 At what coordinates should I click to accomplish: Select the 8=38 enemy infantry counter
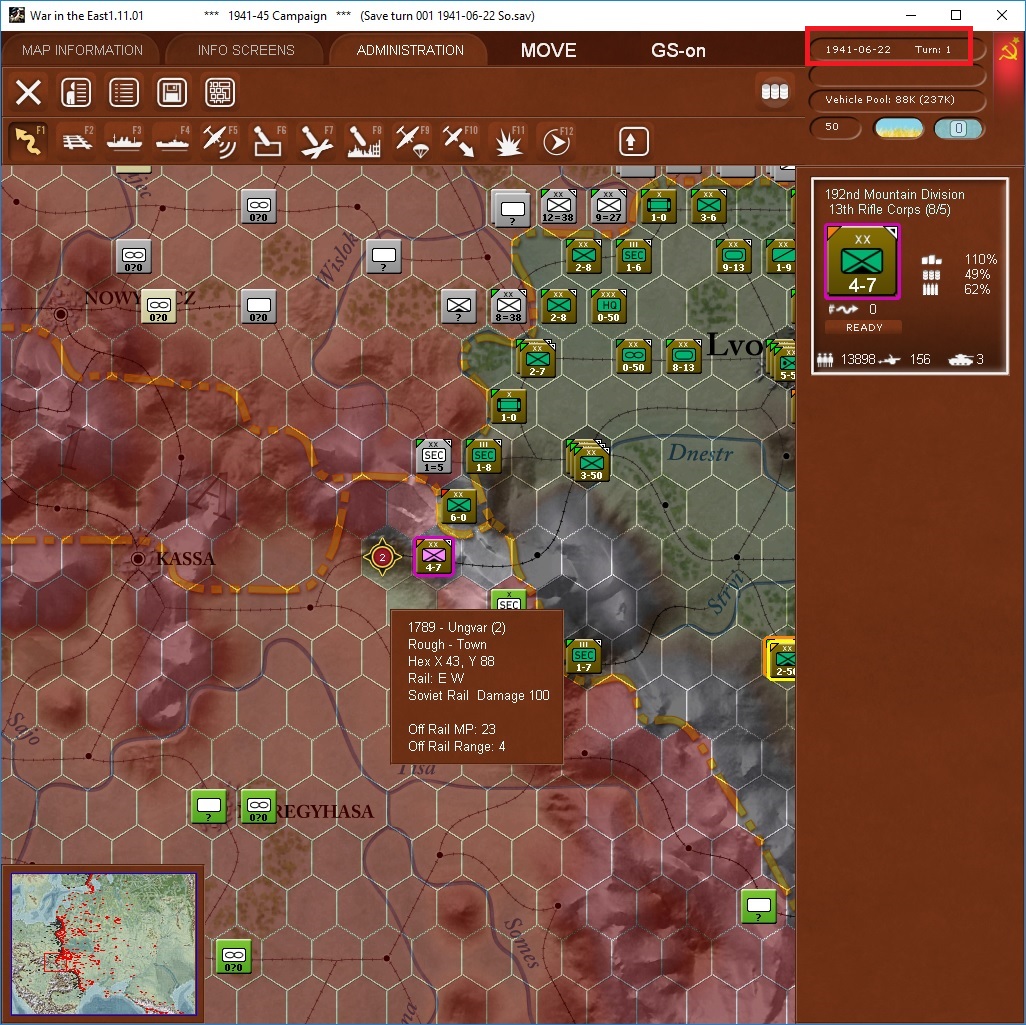click(508, 306)
